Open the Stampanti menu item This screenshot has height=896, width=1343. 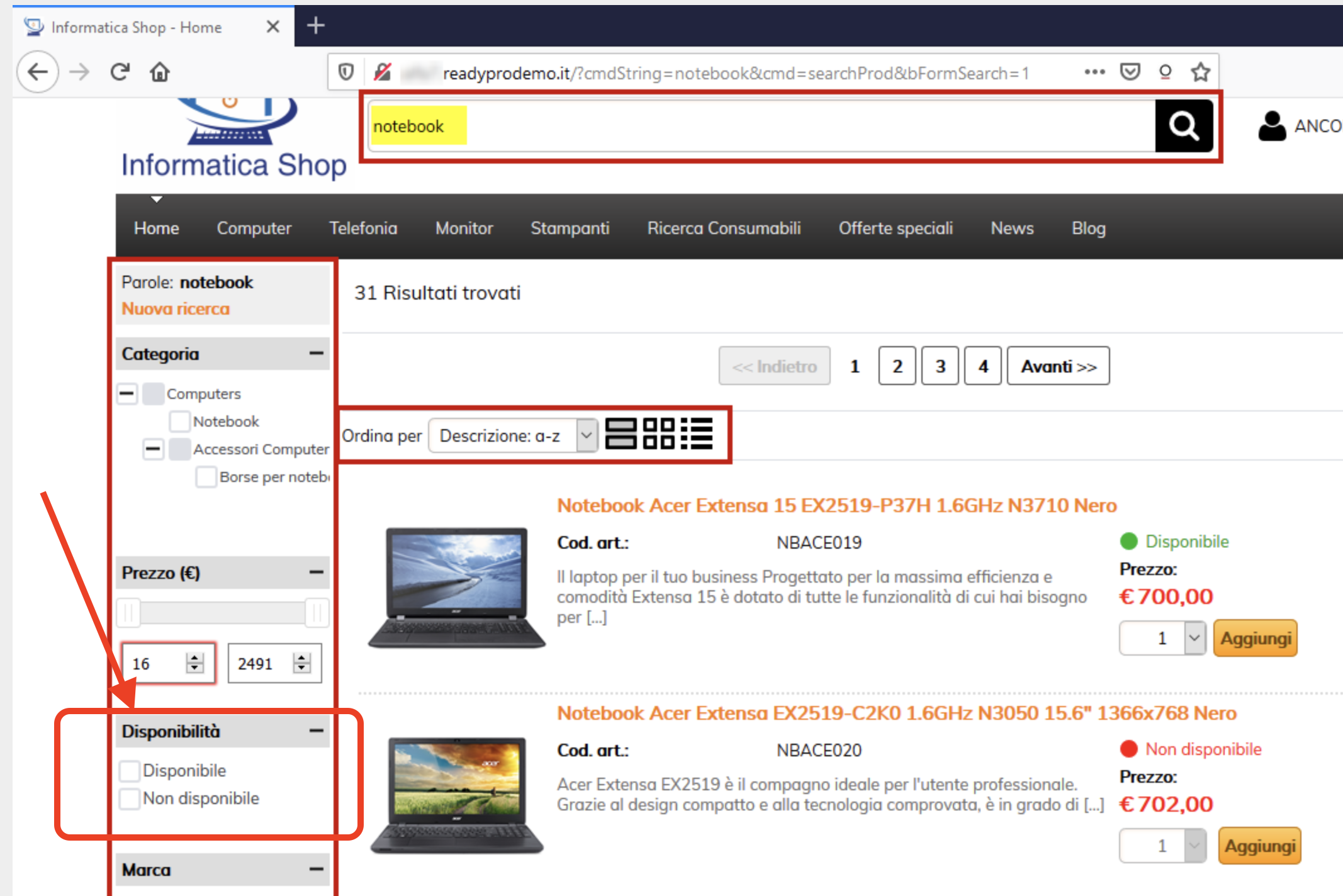[x=570, y=228]
